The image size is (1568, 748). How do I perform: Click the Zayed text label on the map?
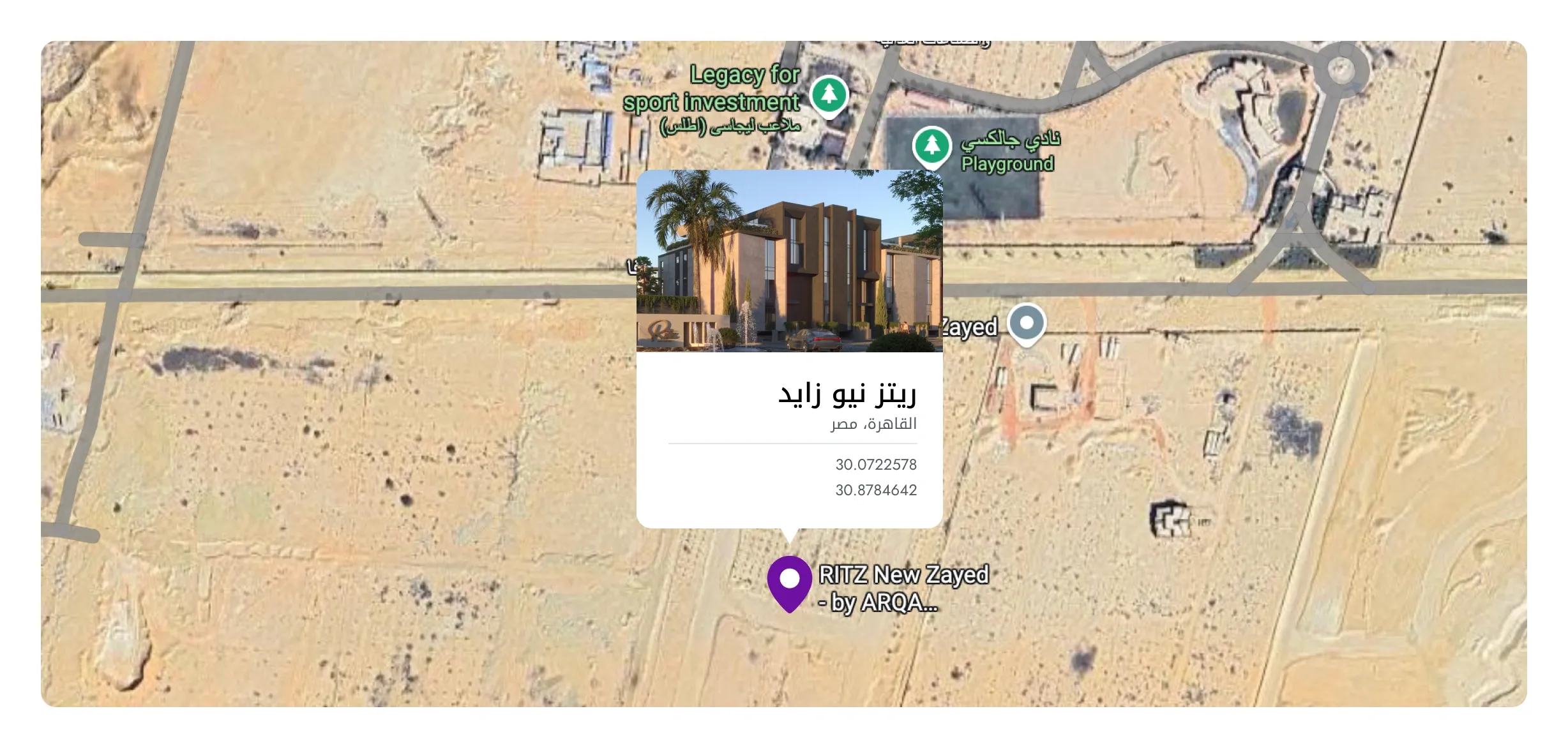[x=969, y=327]
